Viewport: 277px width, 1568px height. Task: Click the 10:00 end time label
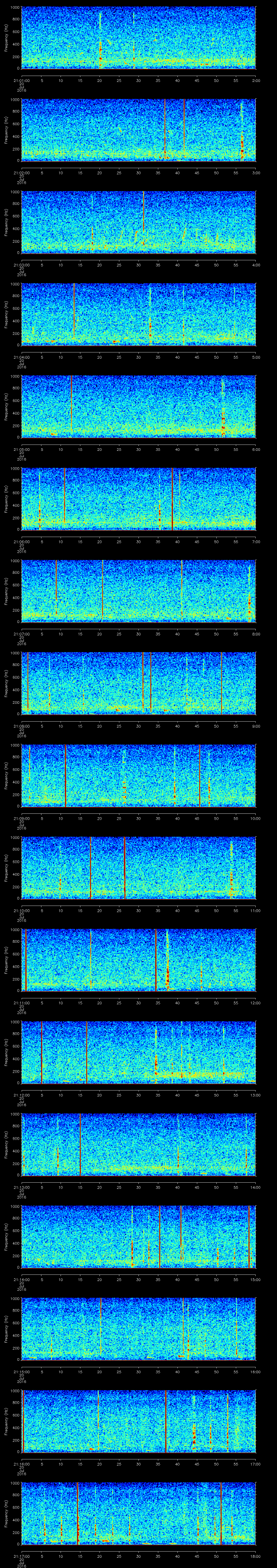click(x=255, y=818)
